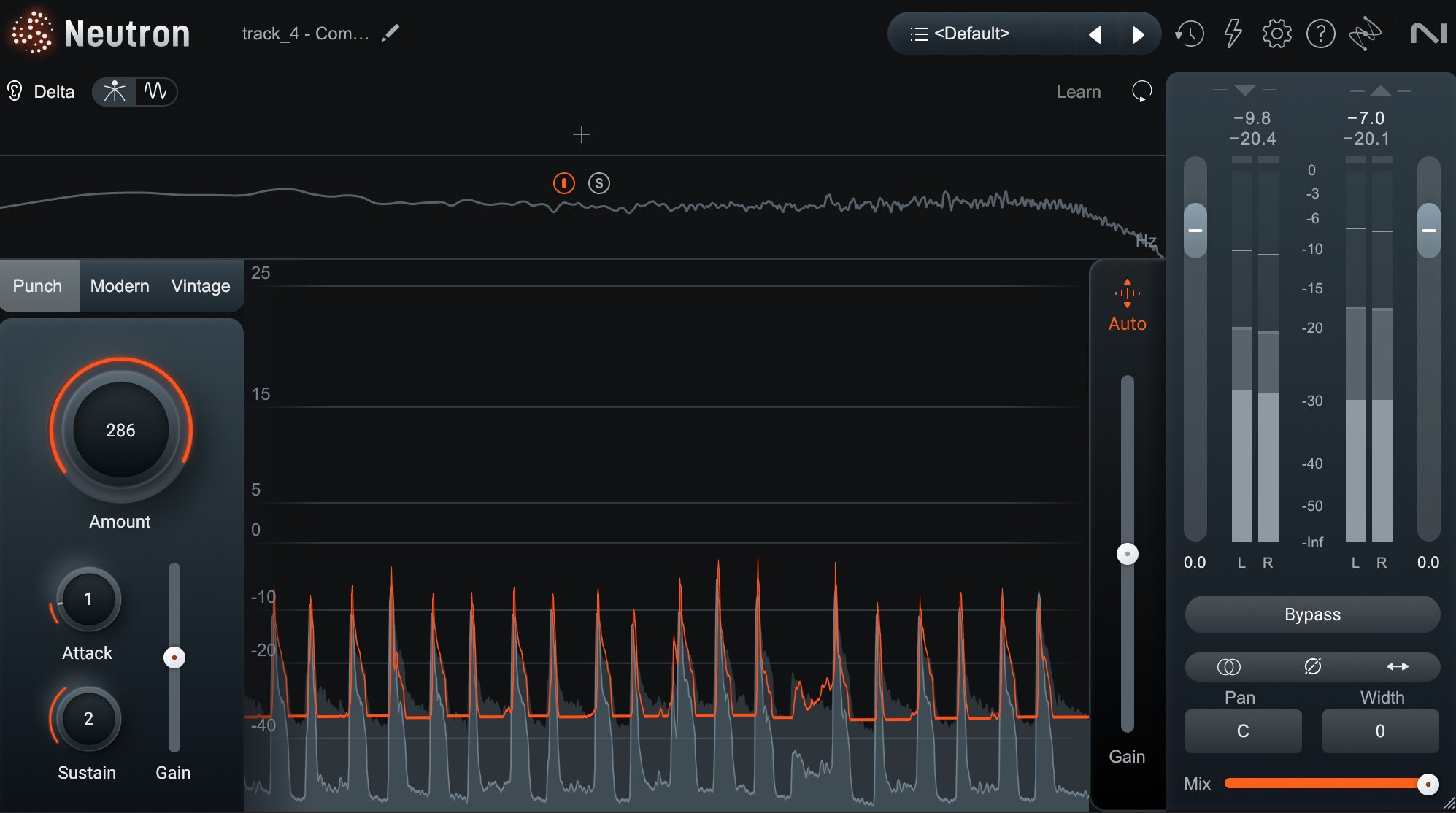
Task: Click the input meter down-arrow marker
Action: [x=1245, y=90]
